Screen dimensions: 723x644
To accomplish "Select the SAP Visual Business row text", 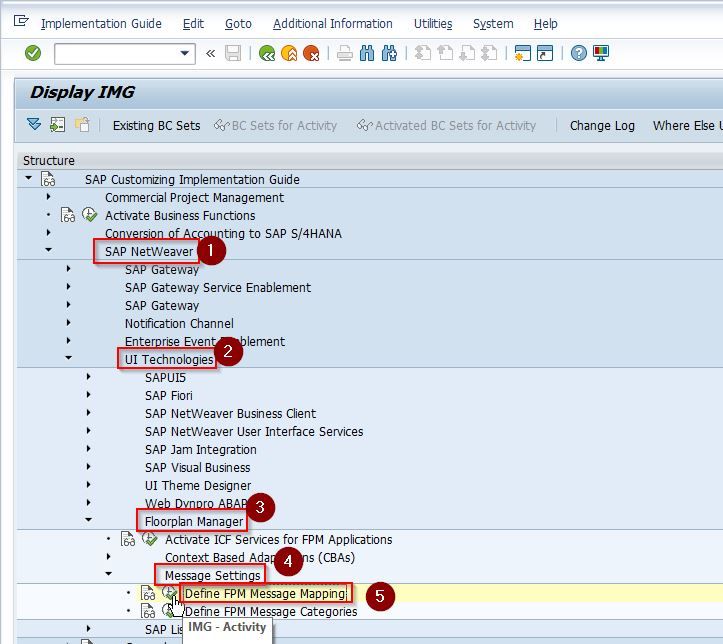I will (197, 467).
